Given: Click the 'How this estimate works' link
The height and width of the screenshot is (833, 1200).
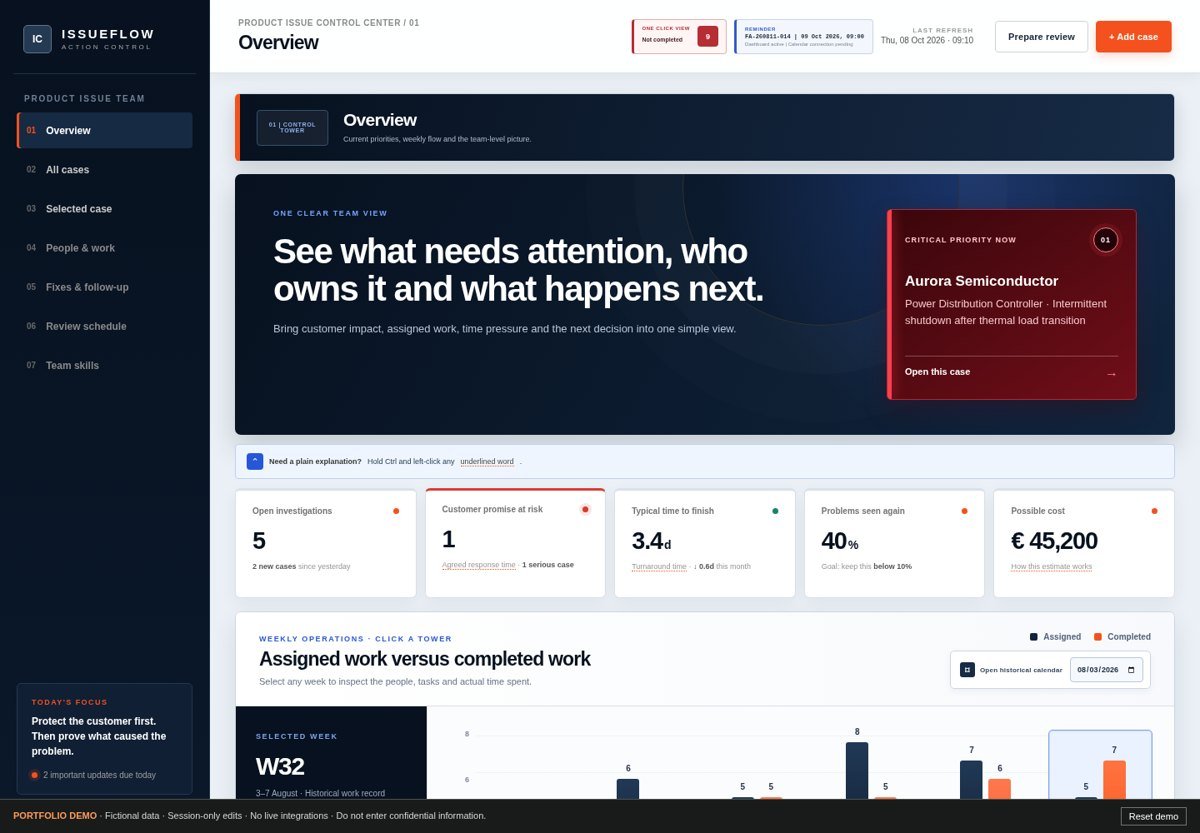Looking at the screenshot, I should pos(1051,567).
